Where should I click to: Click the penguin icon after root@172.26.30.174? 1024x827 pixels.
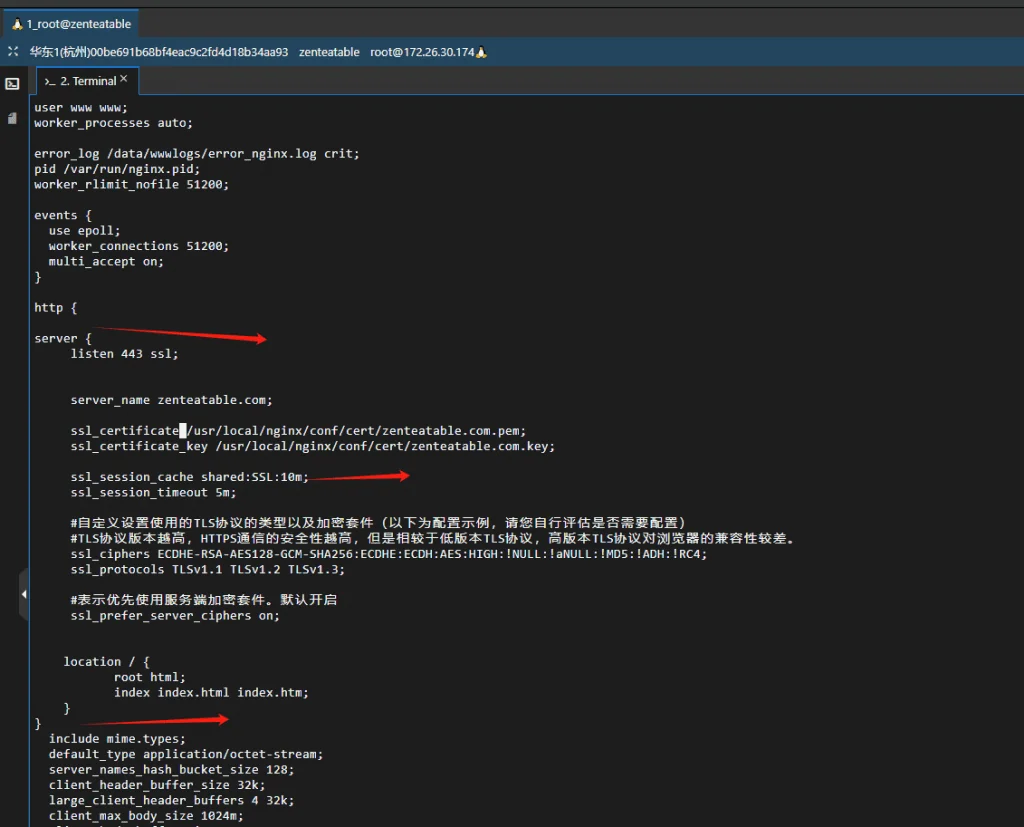pos(481,52)
